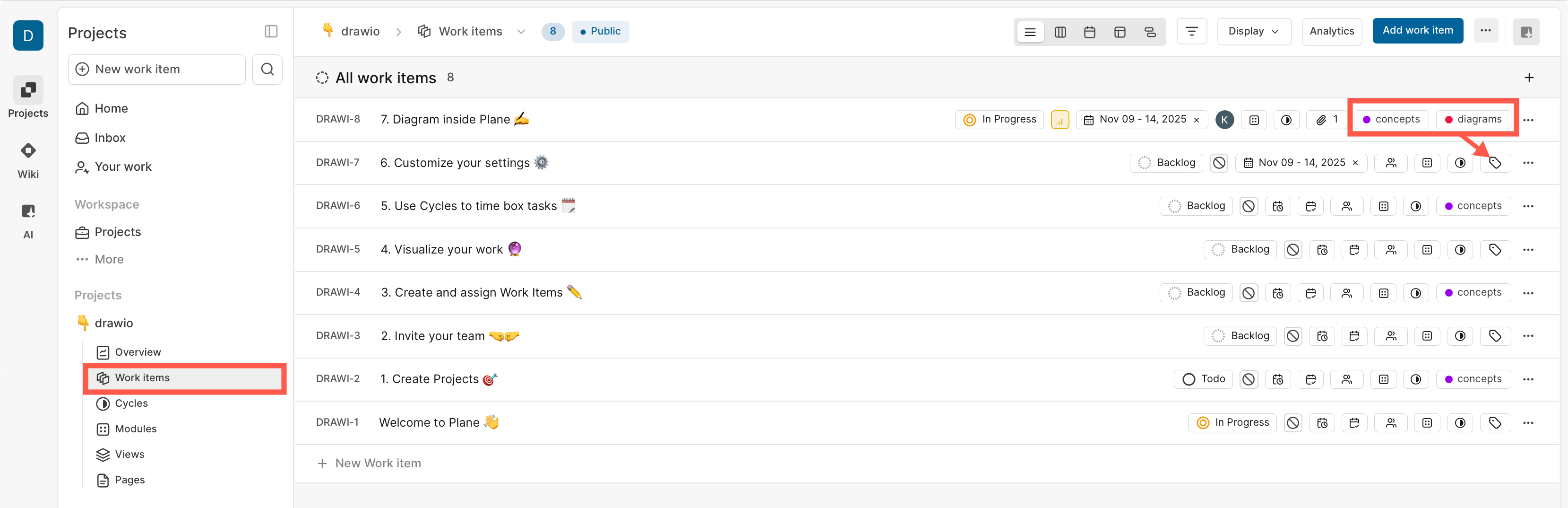Screen dimensions: 1568x508
Task: Open the Gantt timeline layout
Action: tap(1150, 32)
